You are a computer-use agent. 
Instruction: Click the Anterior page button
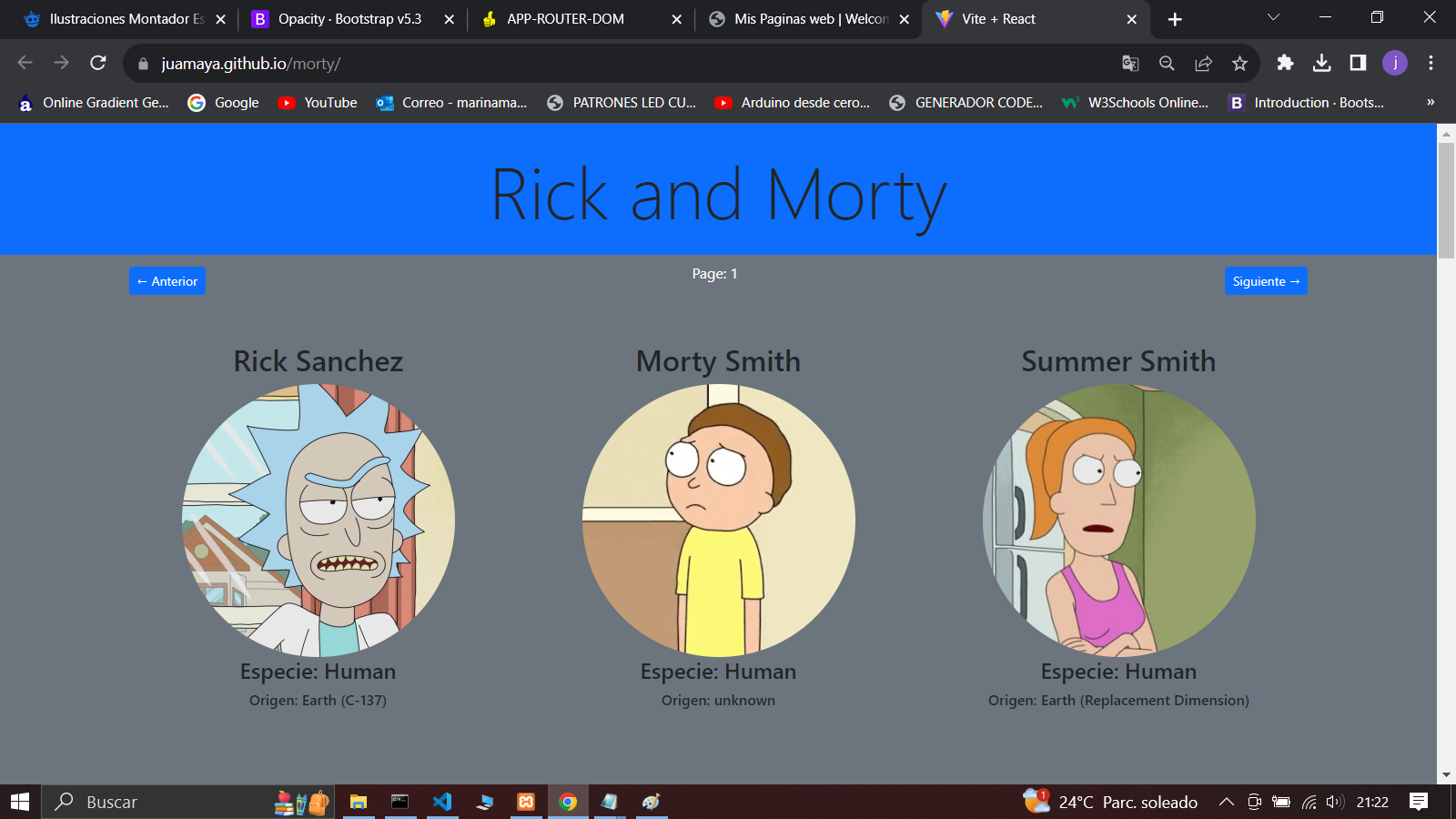click(167, 281)
